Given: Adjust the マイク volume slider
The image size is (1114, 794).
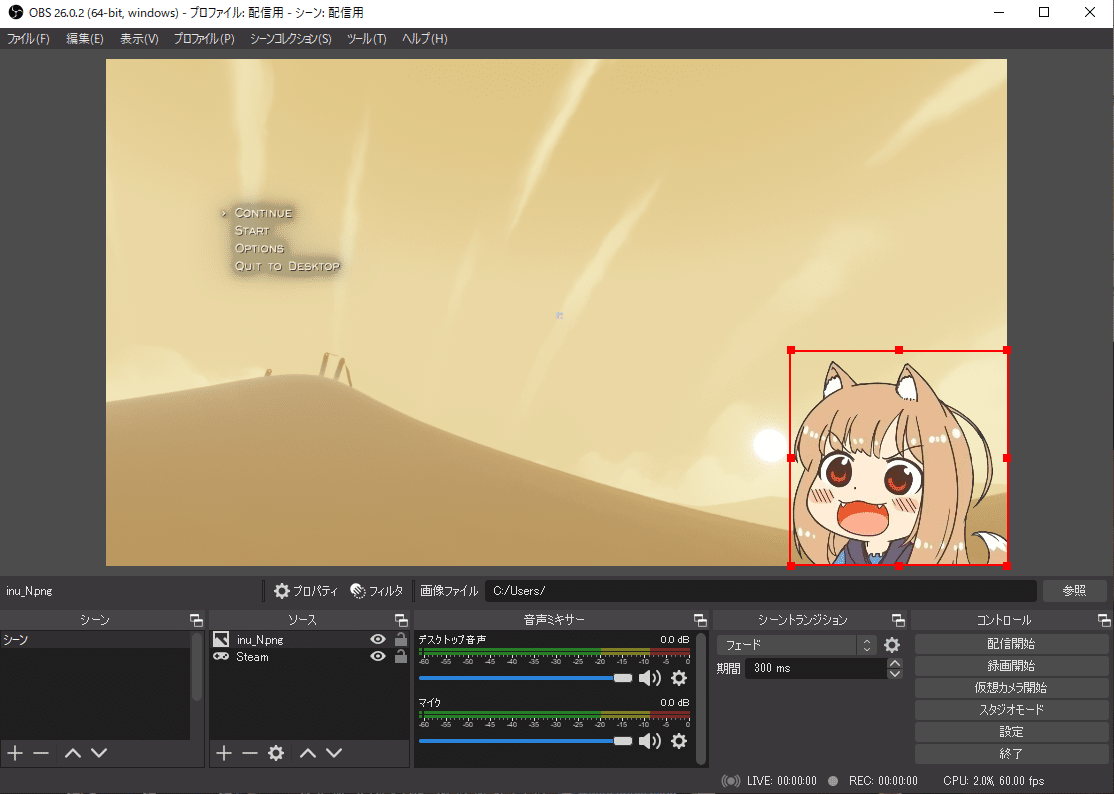Looking at the screenshot, I should (525, 741).
